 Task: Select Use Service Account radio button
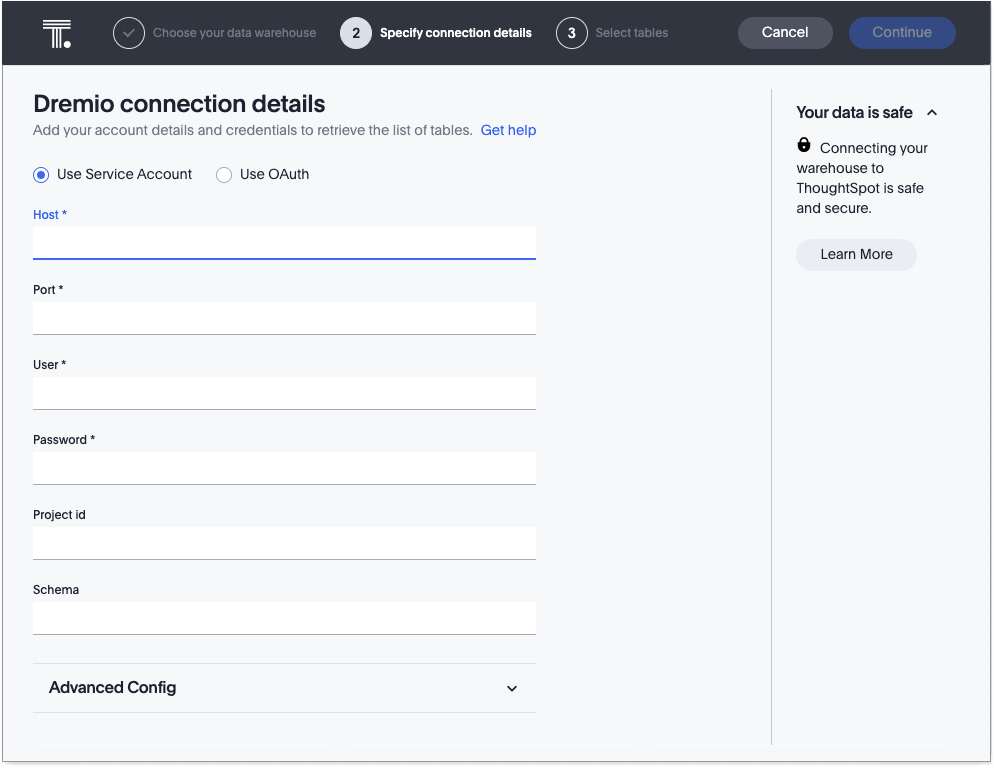pyautogui.click(x=41, y=175)
